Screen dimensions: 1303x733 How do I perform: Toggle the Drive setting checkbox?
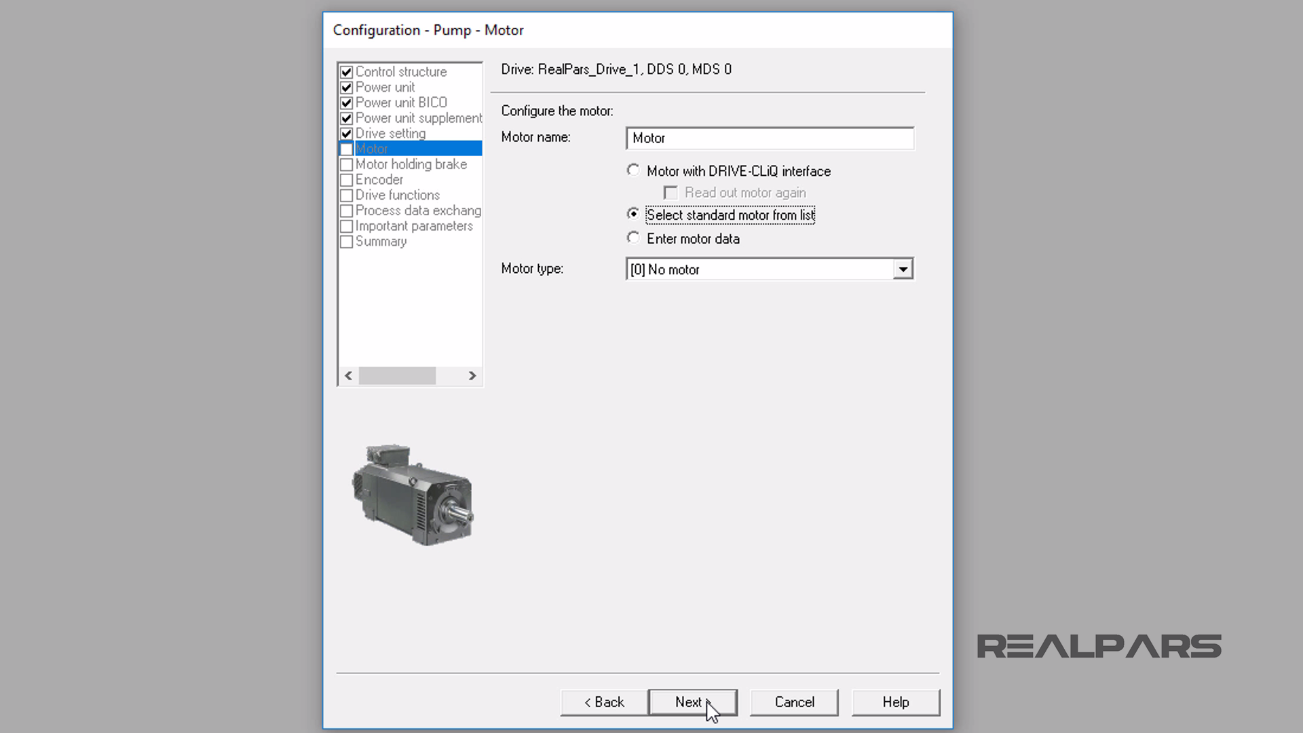pos(347,133)
